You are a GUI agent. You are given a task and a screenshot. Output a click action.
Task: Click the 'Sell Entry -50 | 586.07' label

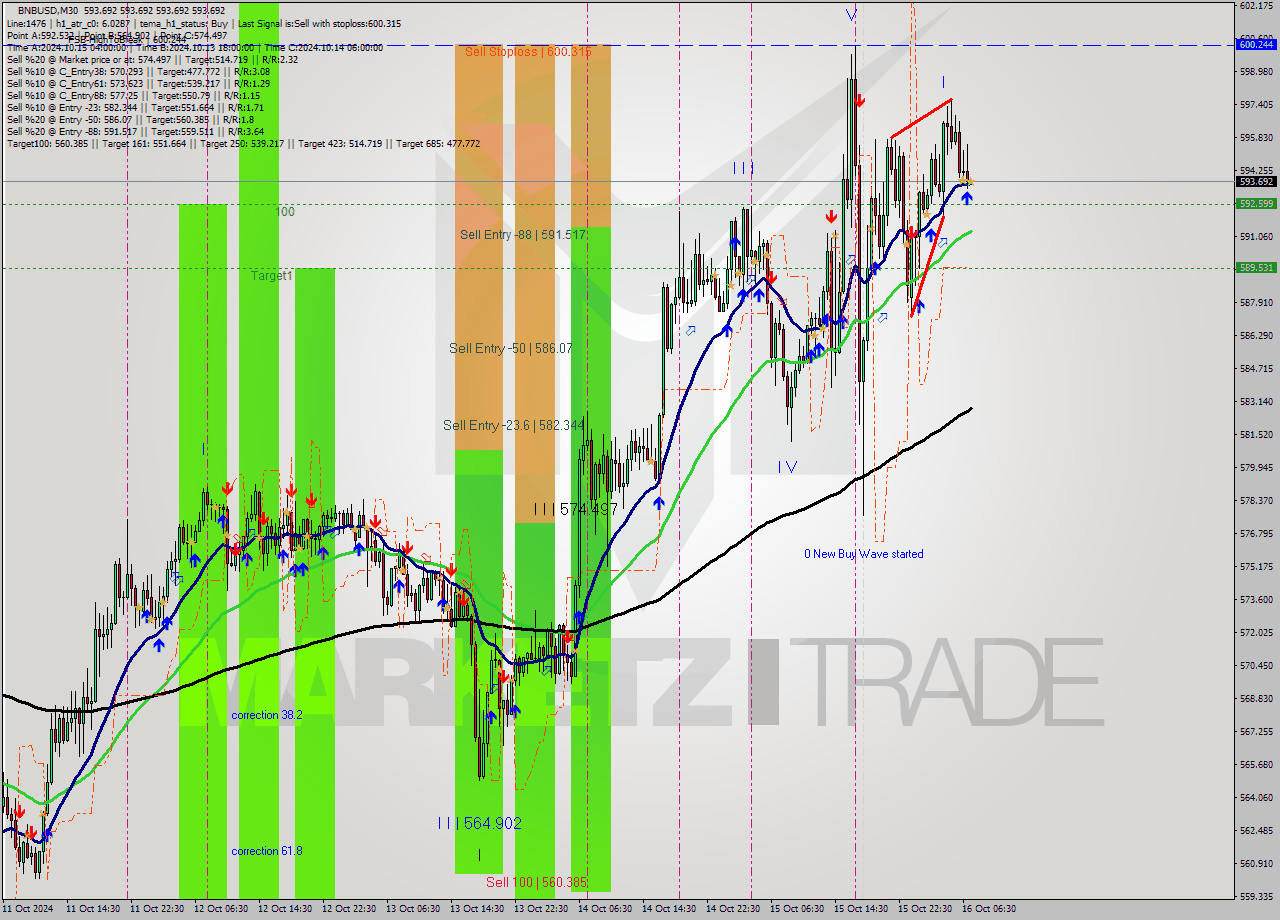[511, 348]
